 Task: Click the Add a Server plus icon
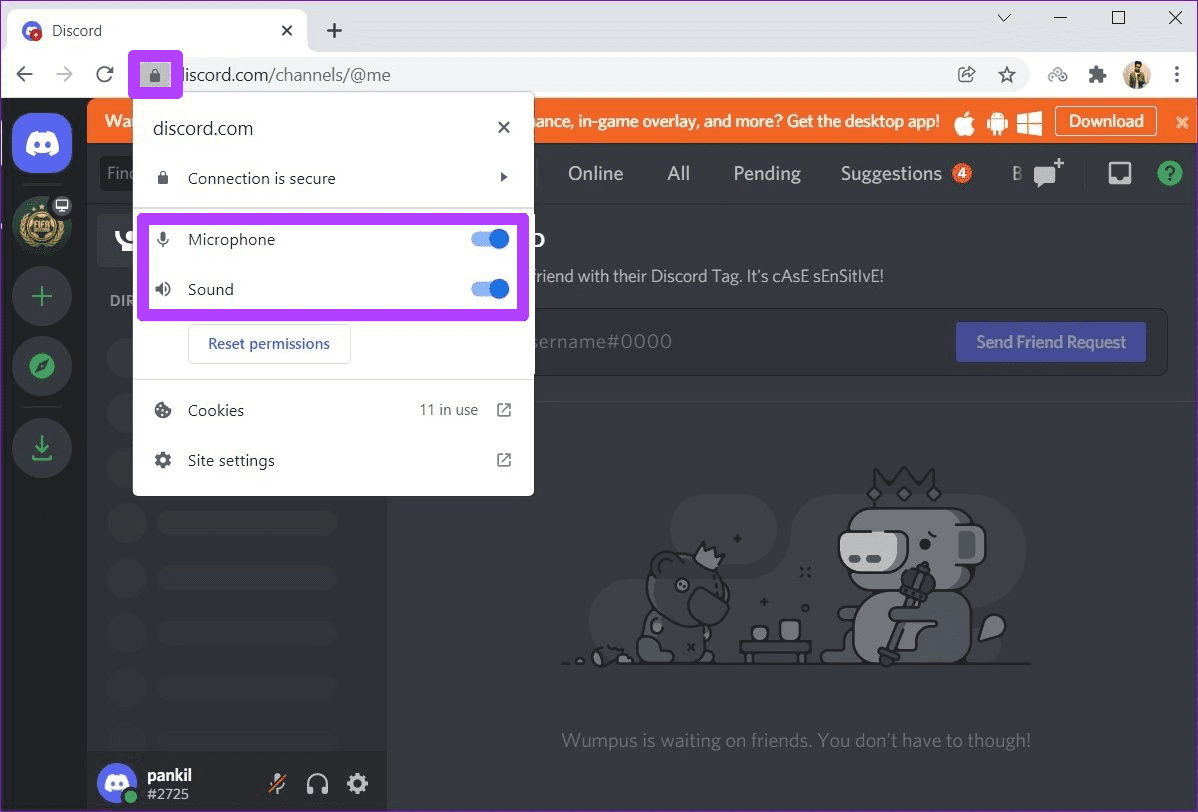(x=41, y=296)
